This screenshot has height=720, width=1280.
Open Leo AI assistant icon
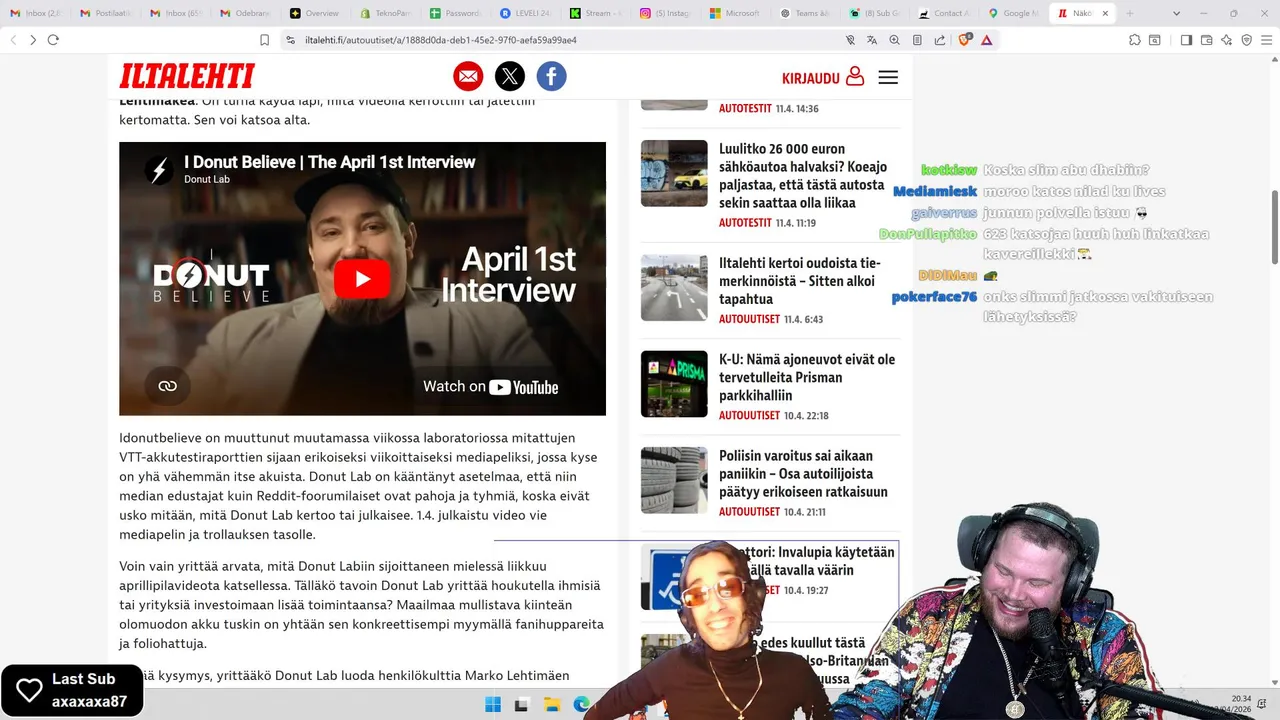click(x=1226, y=40)
